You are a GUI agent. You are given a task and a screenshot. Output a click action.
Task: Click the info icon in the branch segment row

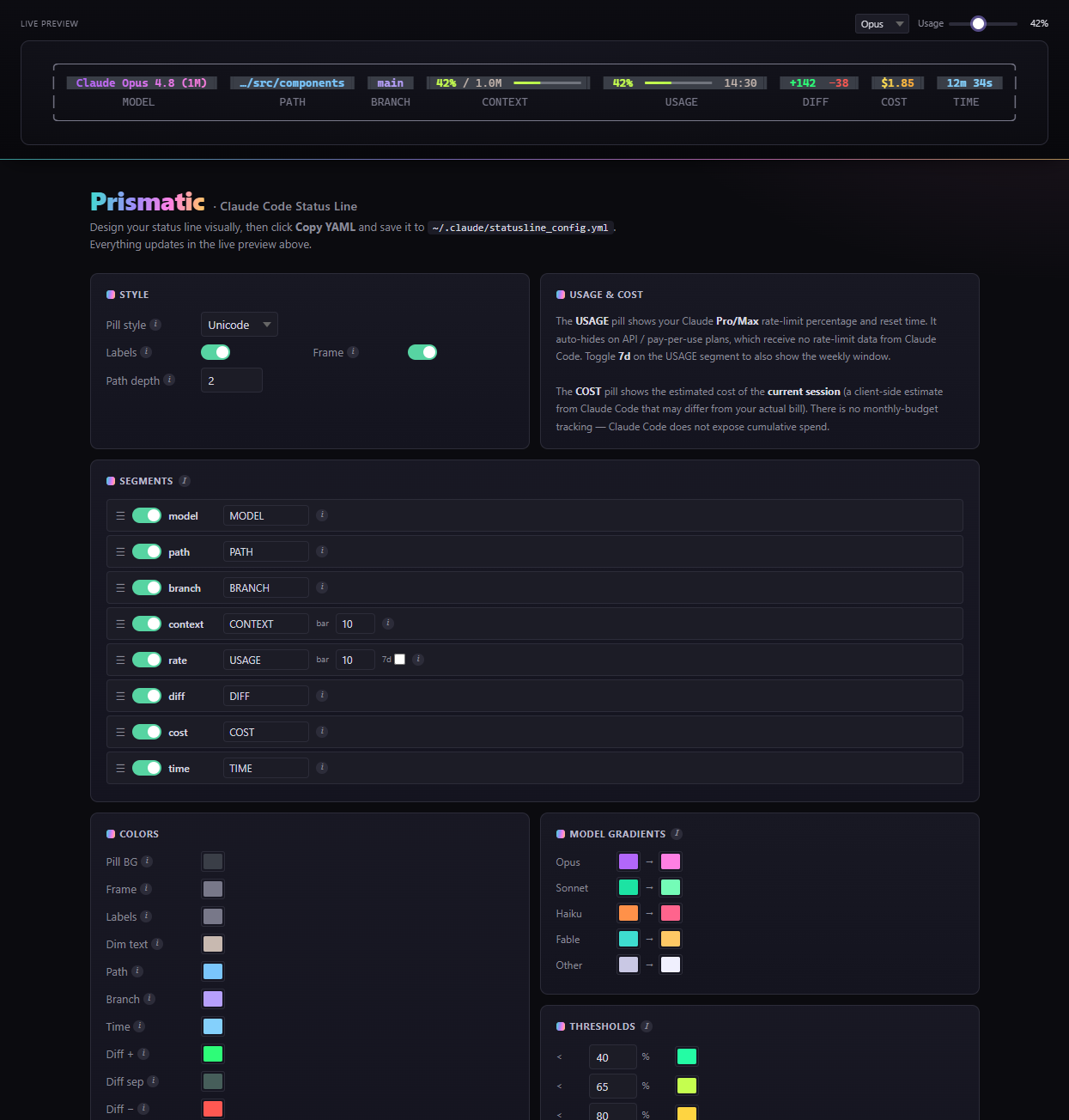[322, 587]
